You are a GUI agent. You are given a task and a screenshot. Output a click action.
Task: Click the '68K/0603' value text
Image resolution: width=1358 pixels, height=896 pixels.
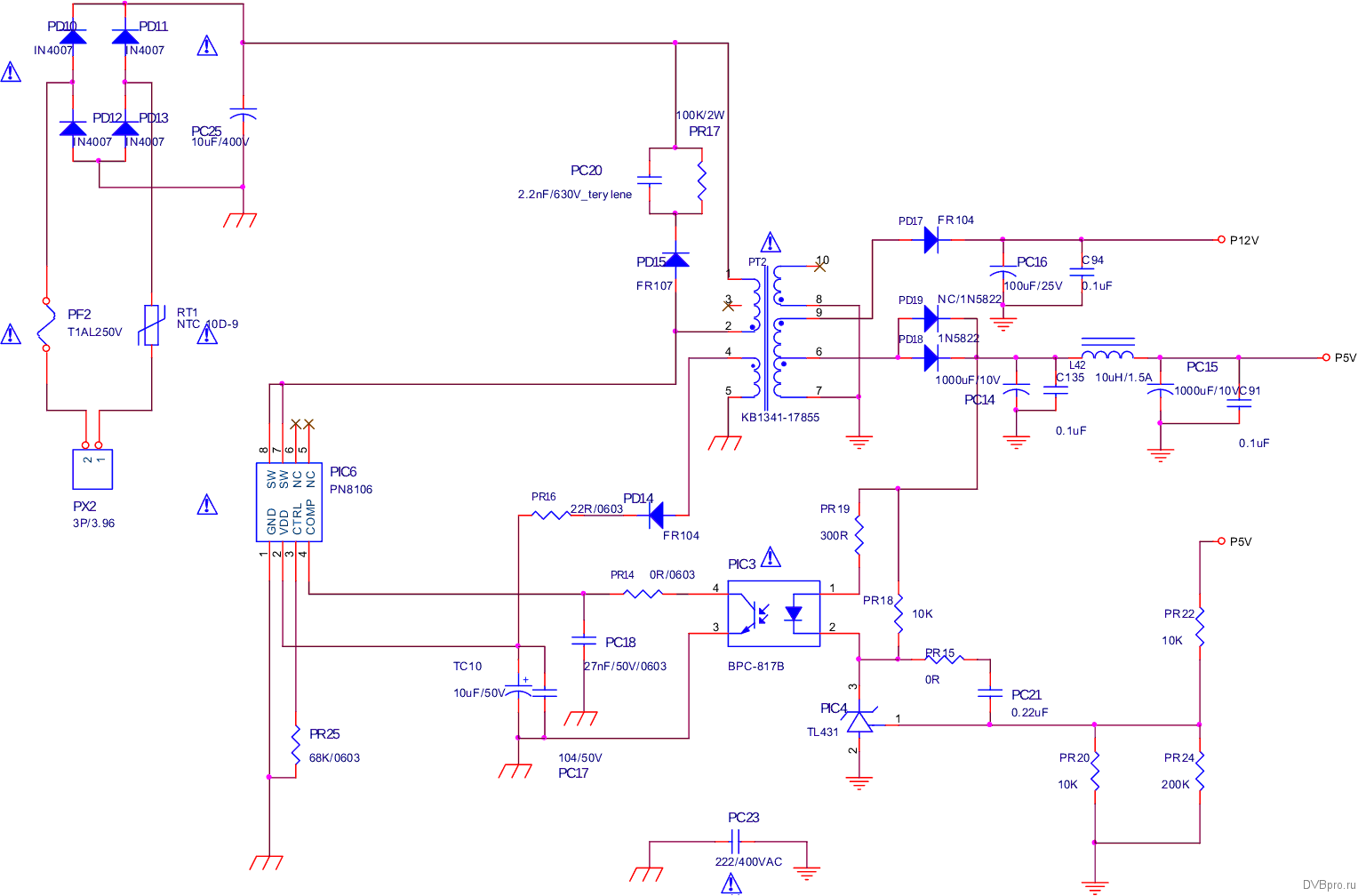click(x=335, y=758)
